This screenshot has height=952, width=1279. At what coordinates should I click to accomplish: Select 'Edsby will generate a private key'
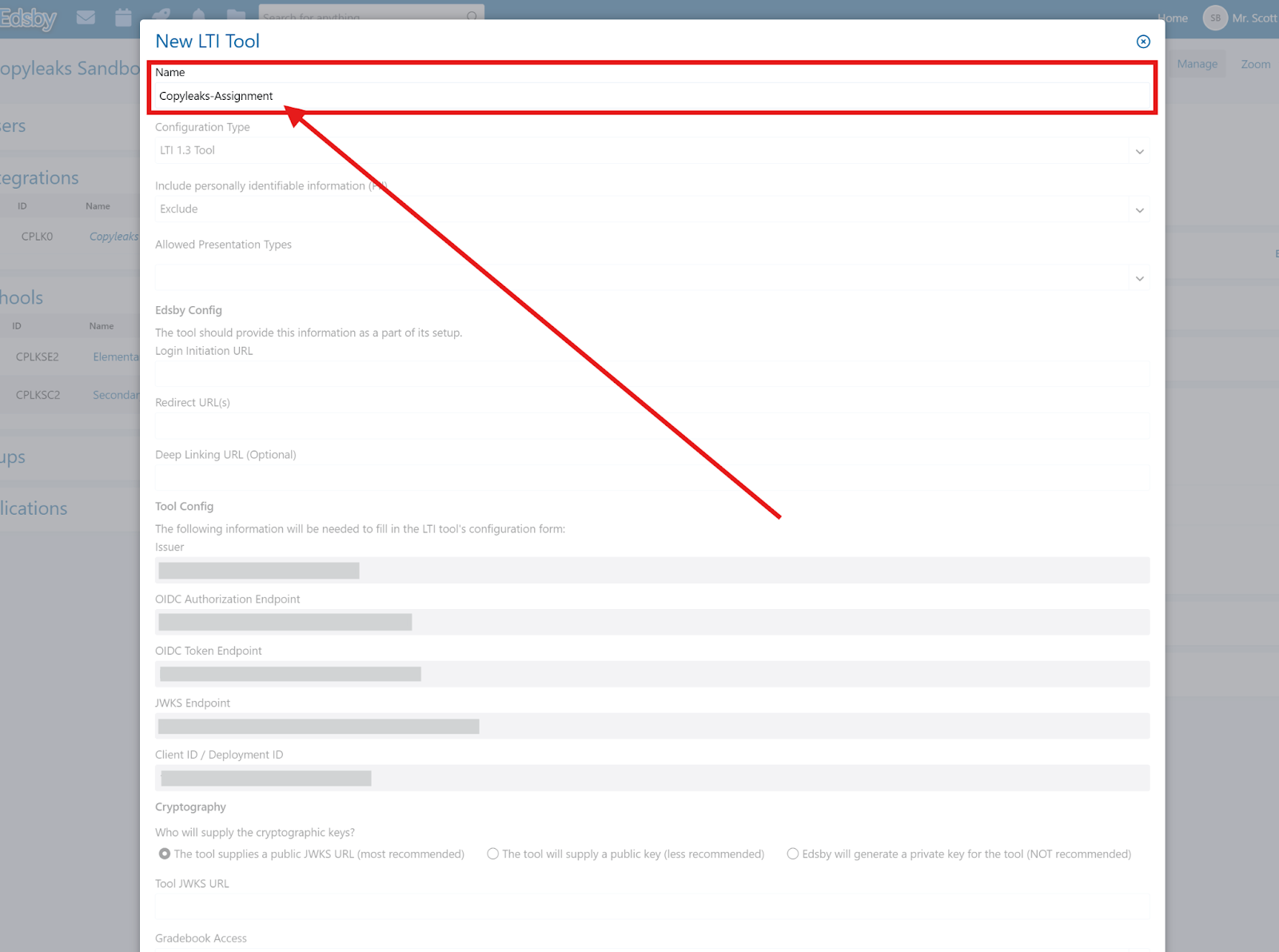pyautogui.click(x=793, y=854)
